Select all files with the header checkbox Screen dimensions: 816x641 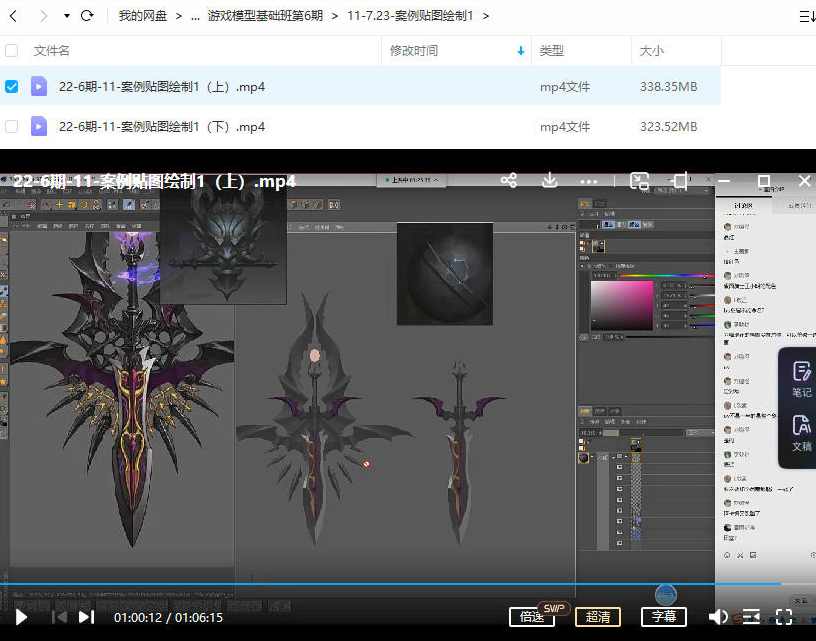coord(11,50)
